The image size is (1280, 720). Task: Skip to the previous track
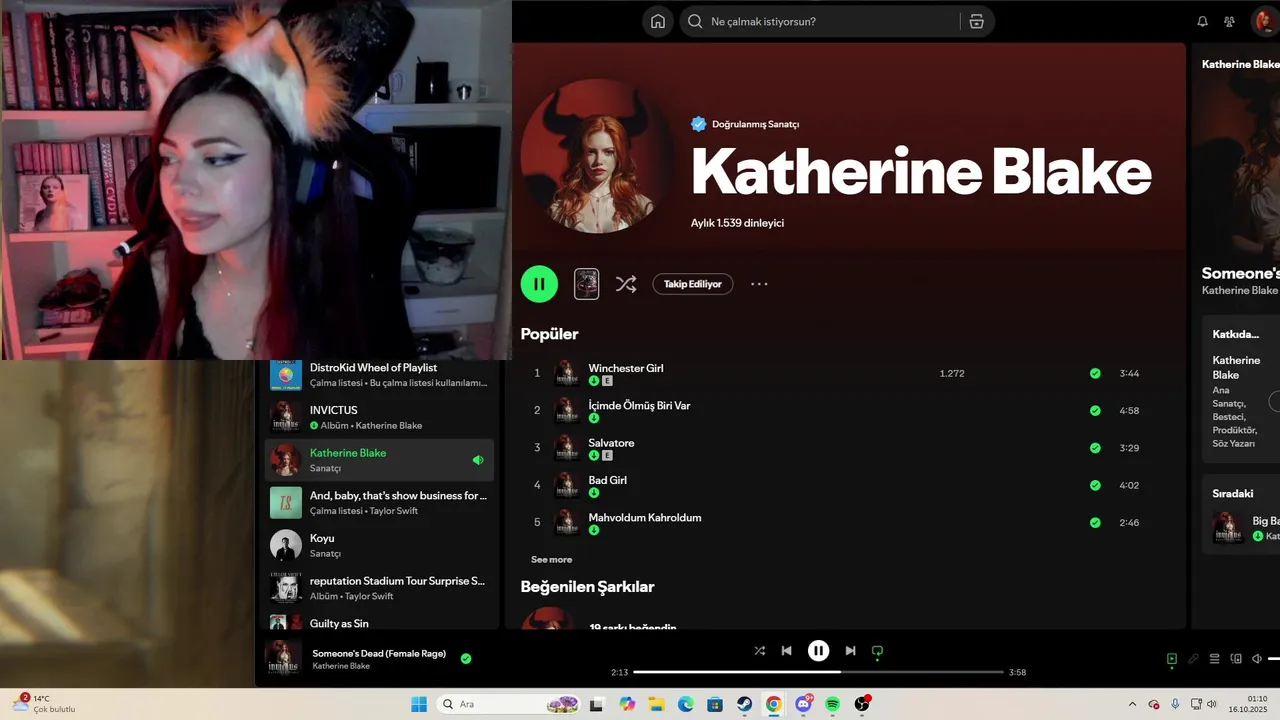coord(786,651)
